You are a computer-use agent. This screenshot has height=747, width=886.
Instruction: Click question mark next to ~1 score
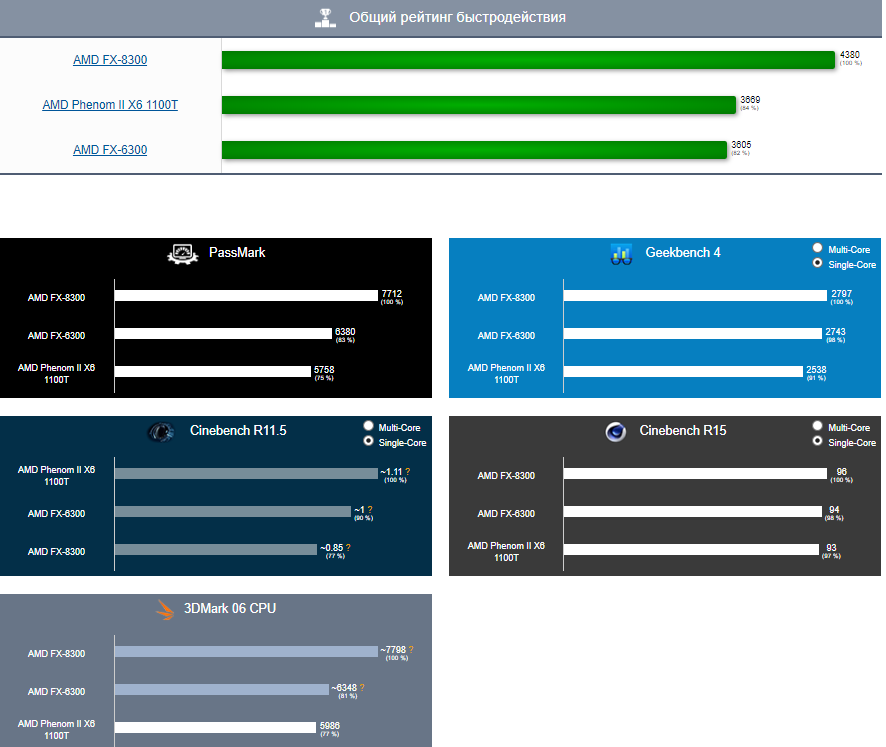point(370,510)
